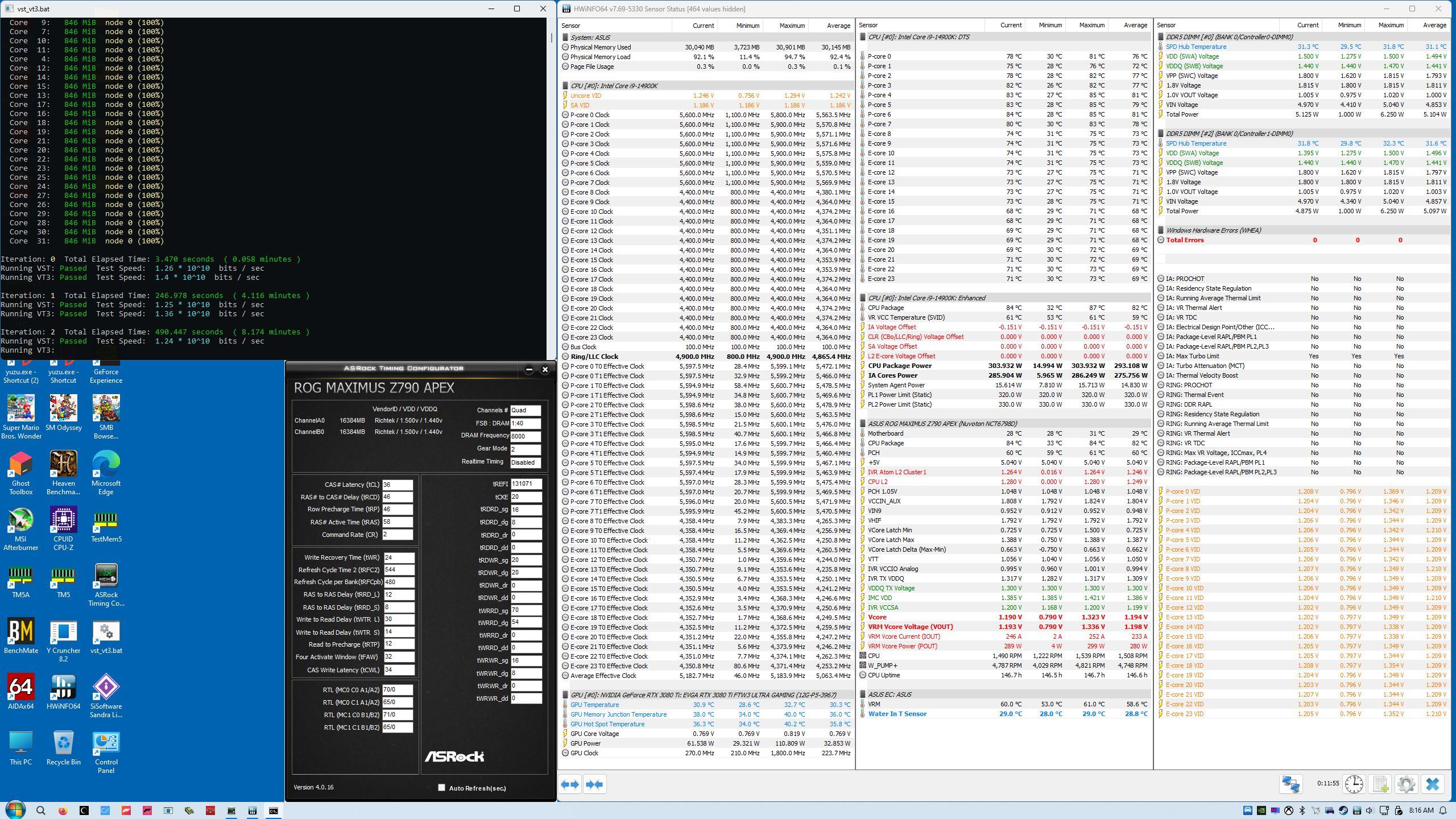Select the vst_vt3.bat desktop icon
This screenshot has height=819, width=1456.
tap(106, 636)
